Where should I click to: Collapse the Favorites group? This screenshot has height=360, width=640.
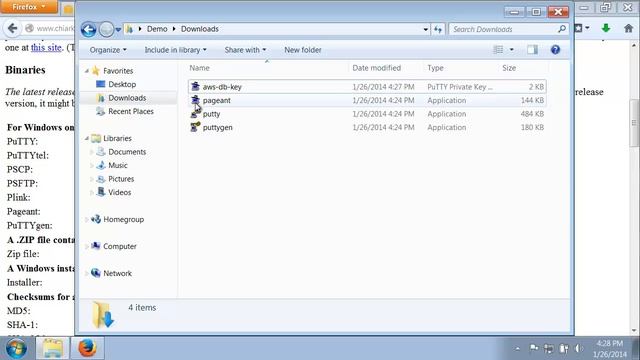pyautogui.click(x=87, y=71)
